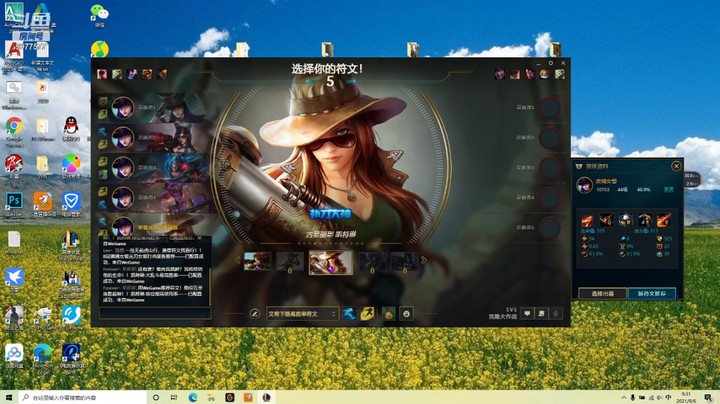Open Task View on the taskbar
The height and width of the screenshot is (404, 720).
[x=174, y=398]
